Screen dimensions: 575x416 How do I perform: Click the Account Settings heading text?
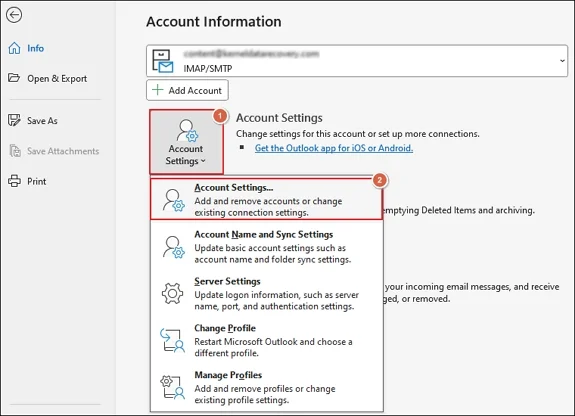point(279,118)
